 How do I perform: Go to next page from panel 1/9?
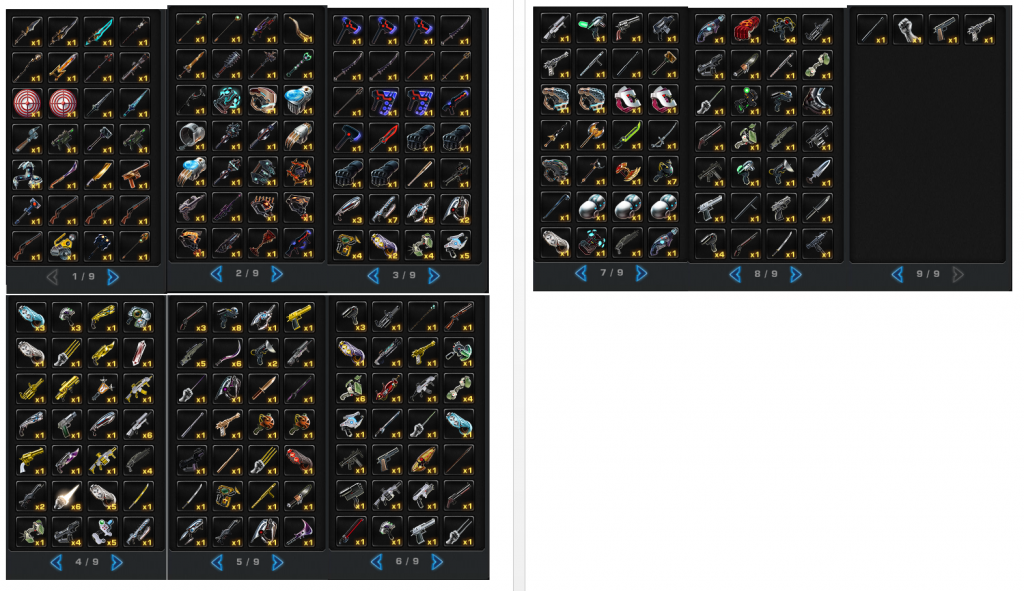pos(113,277)
